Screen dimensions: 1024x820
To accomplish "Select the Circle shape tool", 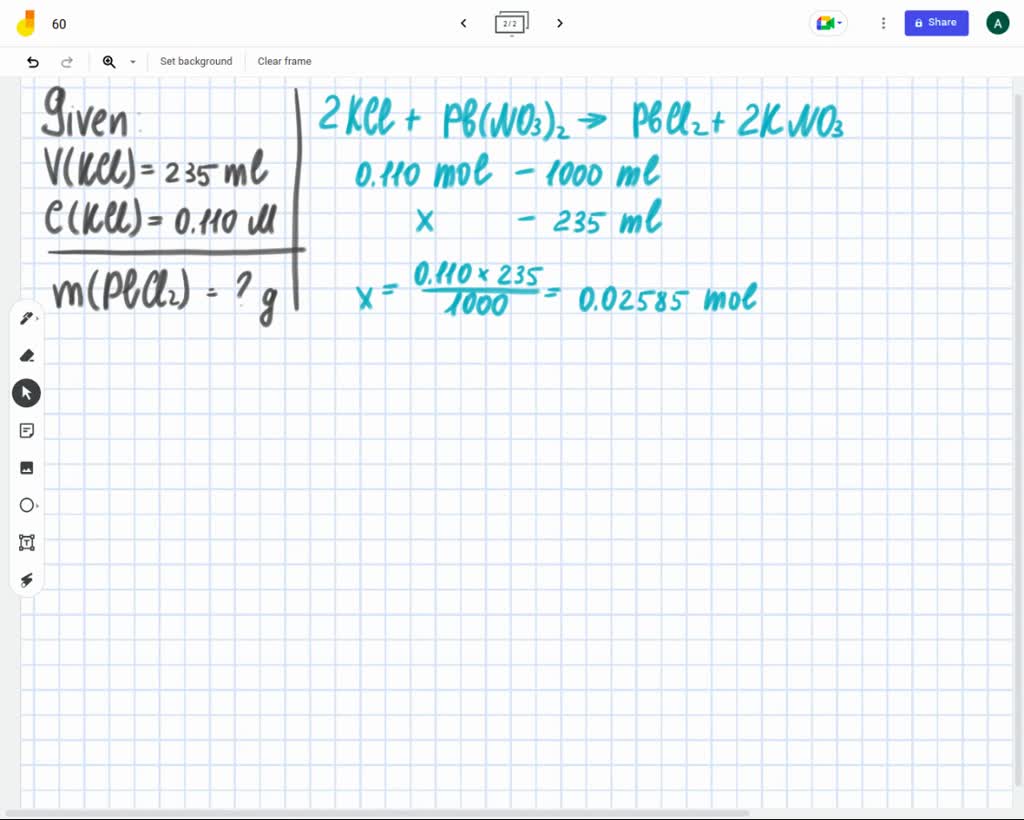I will (x=27, y=505).
